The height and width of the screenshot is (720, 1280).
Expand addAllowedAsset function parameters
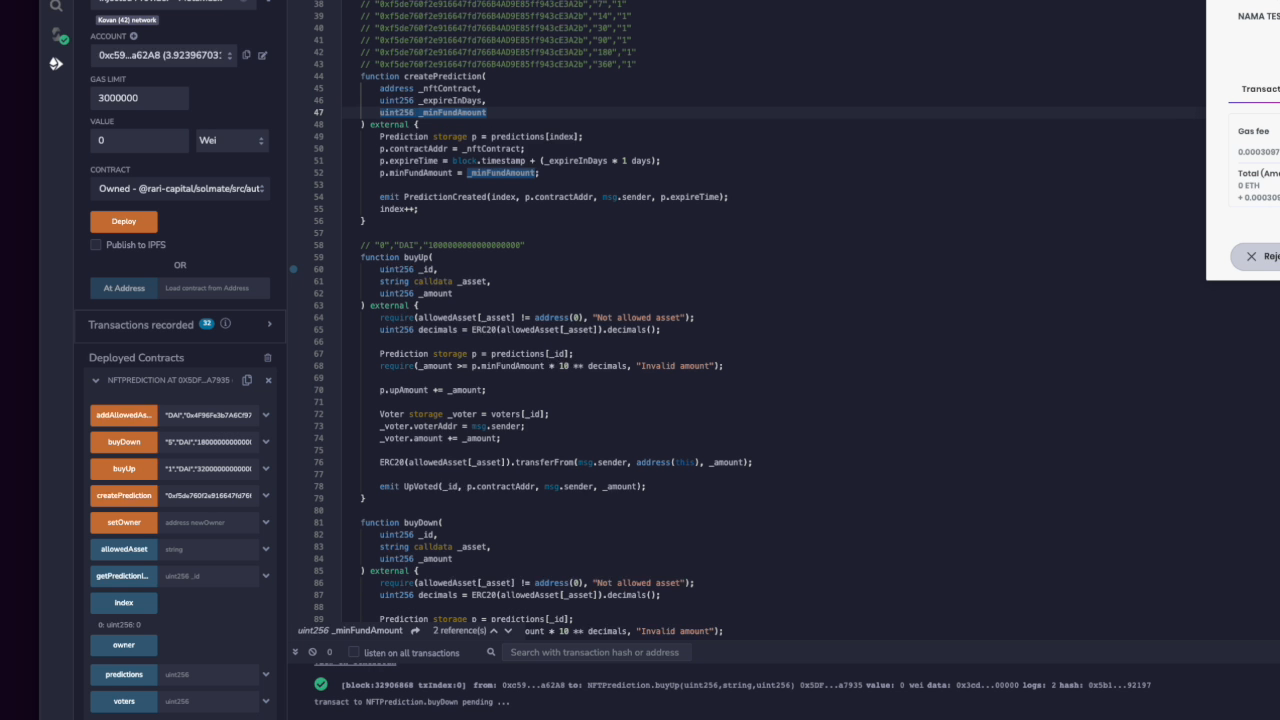[266, 415]
